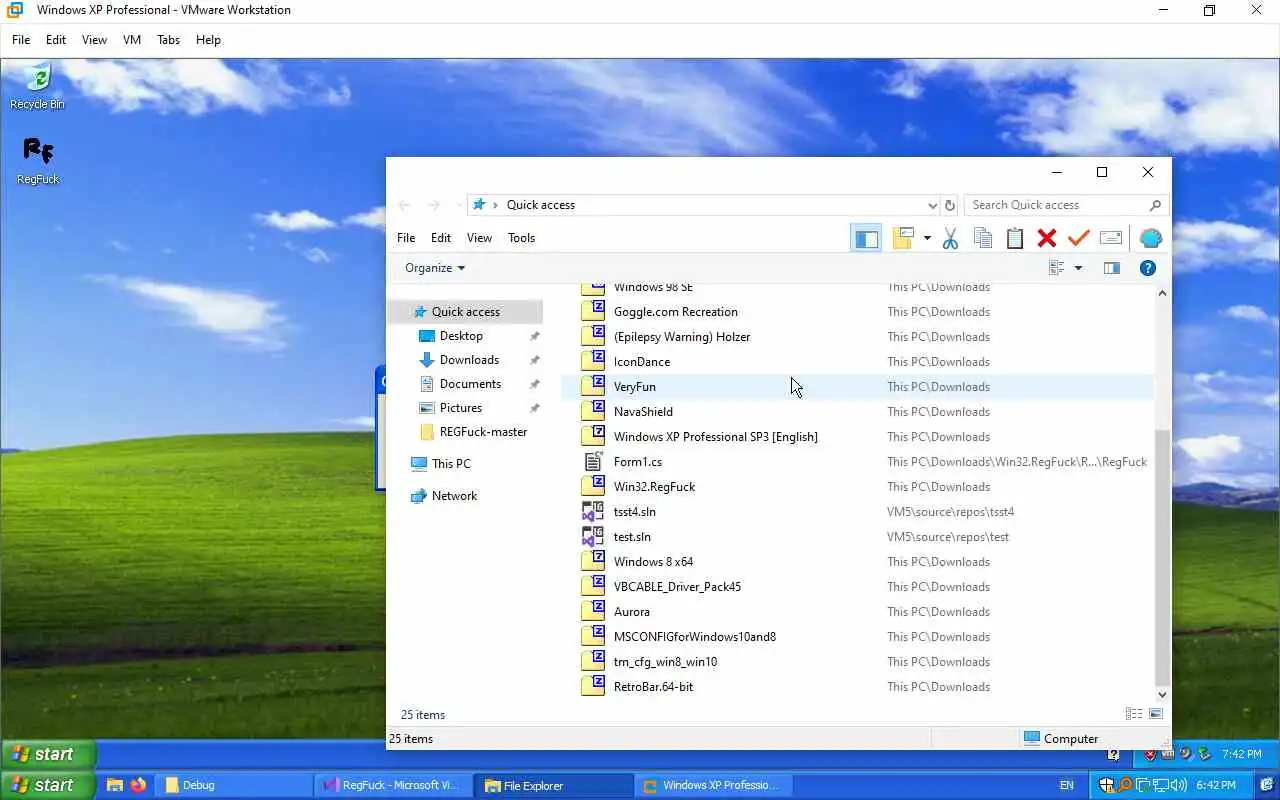
Task: Open the view options dropdown arrow
Action: (x=1078, y=268)
